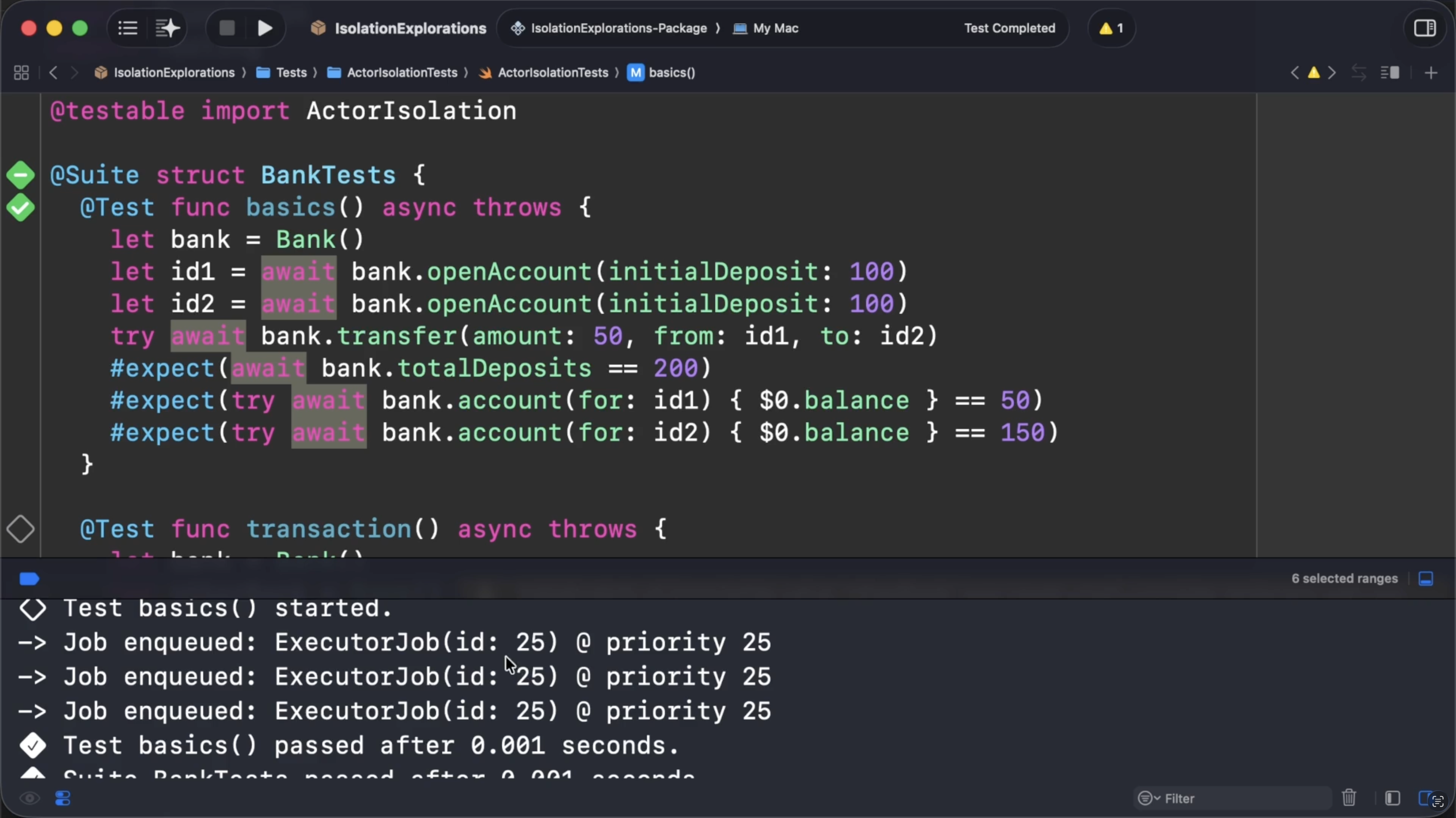The image size is (1456, 818).
Task: Open the related items grid menu
Action: (21, 73)
